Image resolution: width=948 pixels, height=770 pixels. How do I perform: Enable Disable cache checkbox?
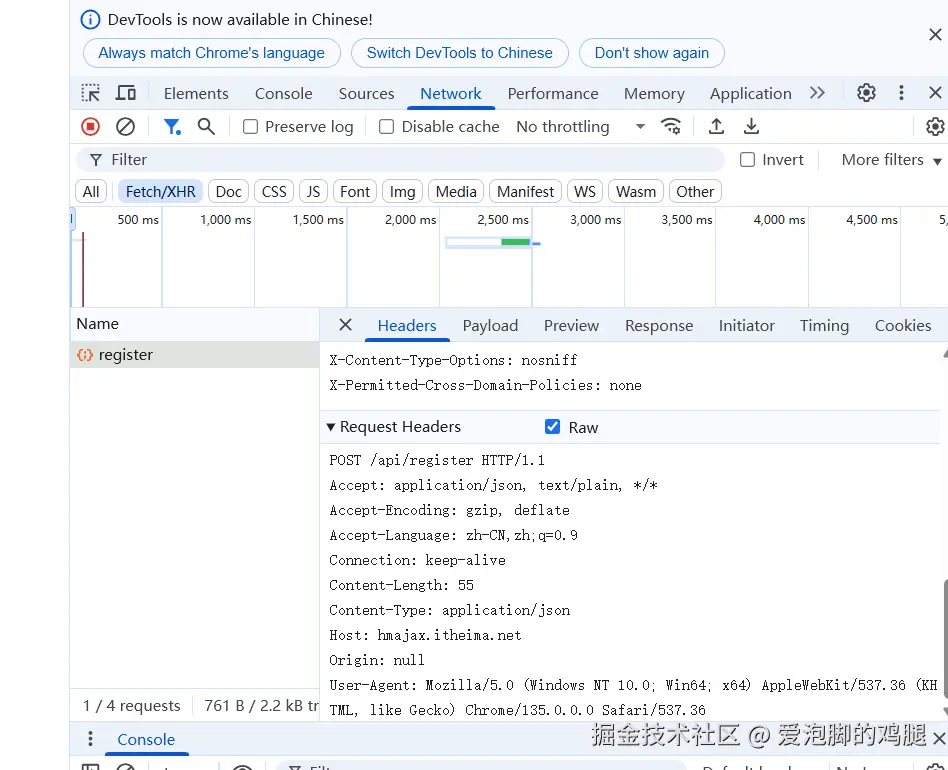tap(386, 127)
